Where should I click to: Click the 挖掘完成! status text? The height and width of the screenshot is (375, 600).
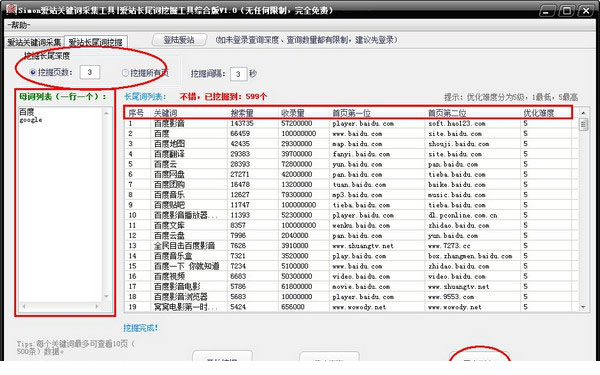click(140, 328)
